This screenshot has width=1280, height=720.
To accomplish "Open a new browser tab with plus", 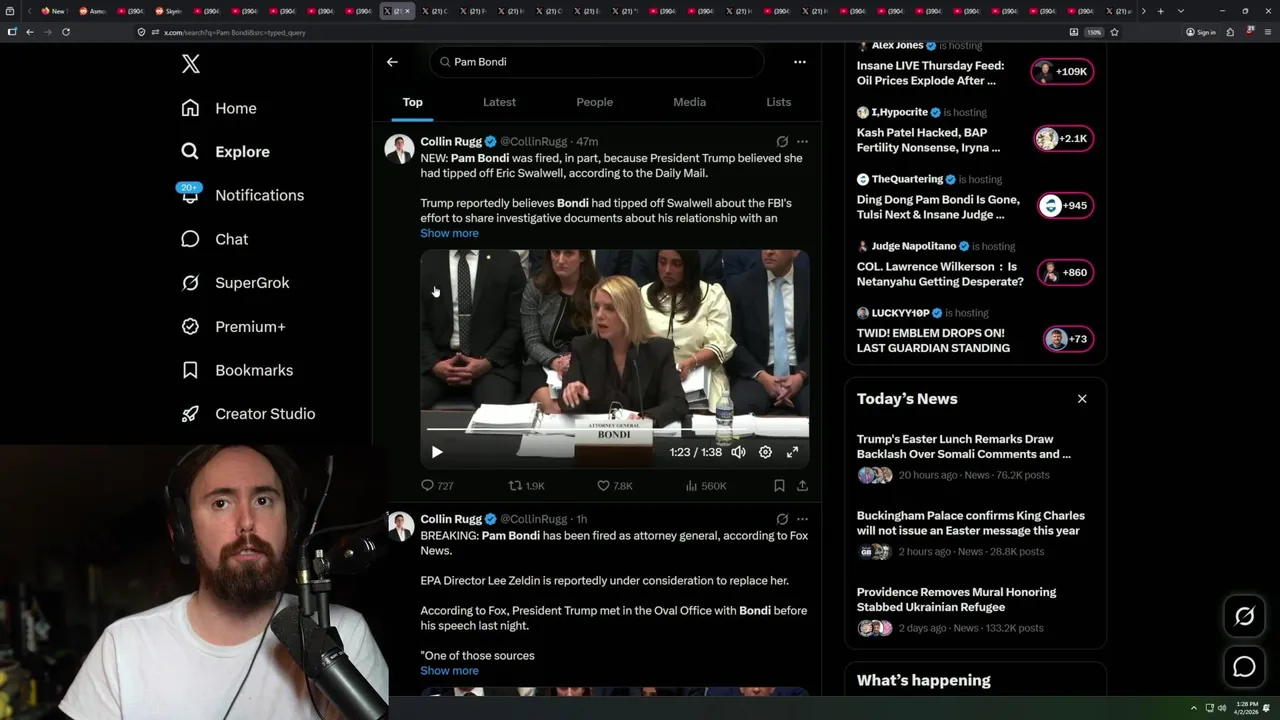I will 1160,11.
